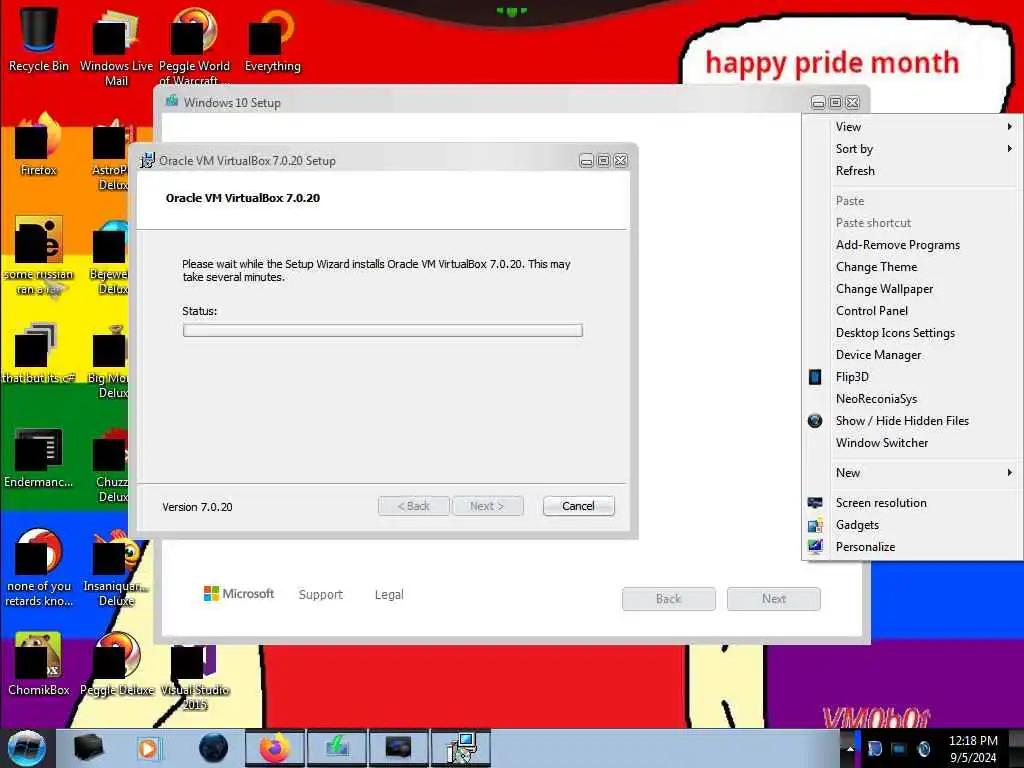This screenshot has width=1024, height=768.
Task: Expand the View submenu arrow
Action: 1010,127
